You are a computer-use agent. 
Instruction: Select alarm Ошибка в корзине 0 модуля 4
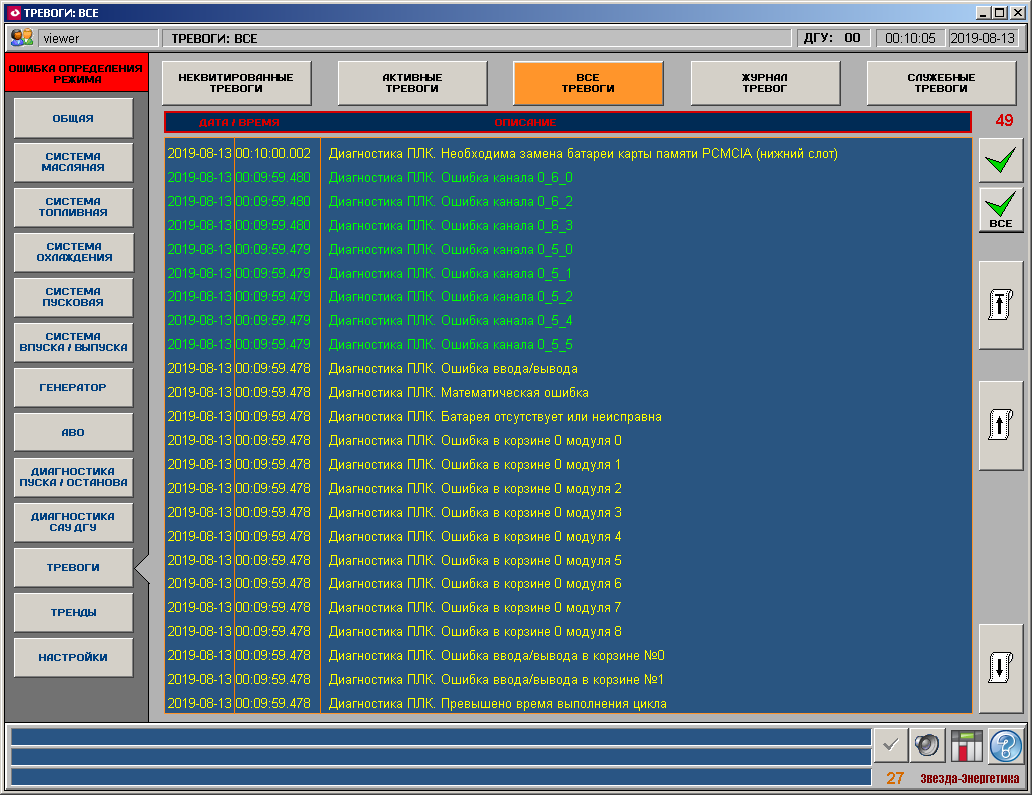568,536
